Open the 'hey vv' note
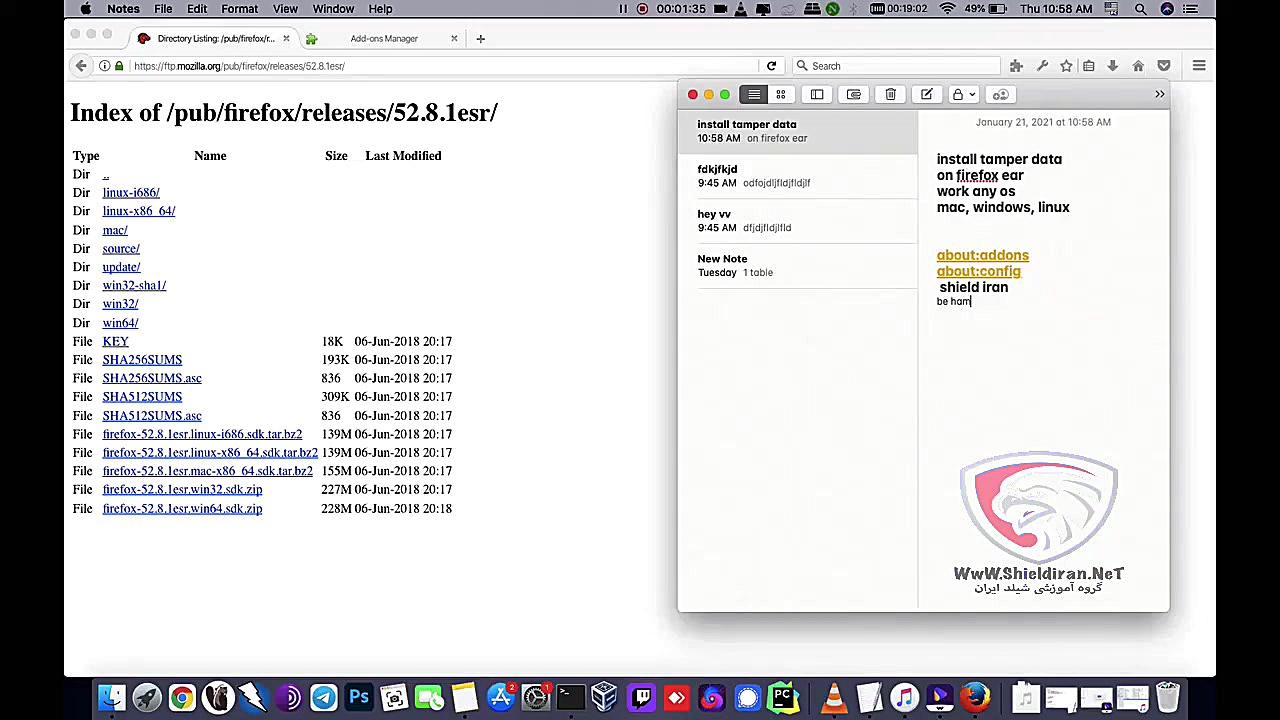Screen dimensions: 1280x720 (x=798, y=221)
